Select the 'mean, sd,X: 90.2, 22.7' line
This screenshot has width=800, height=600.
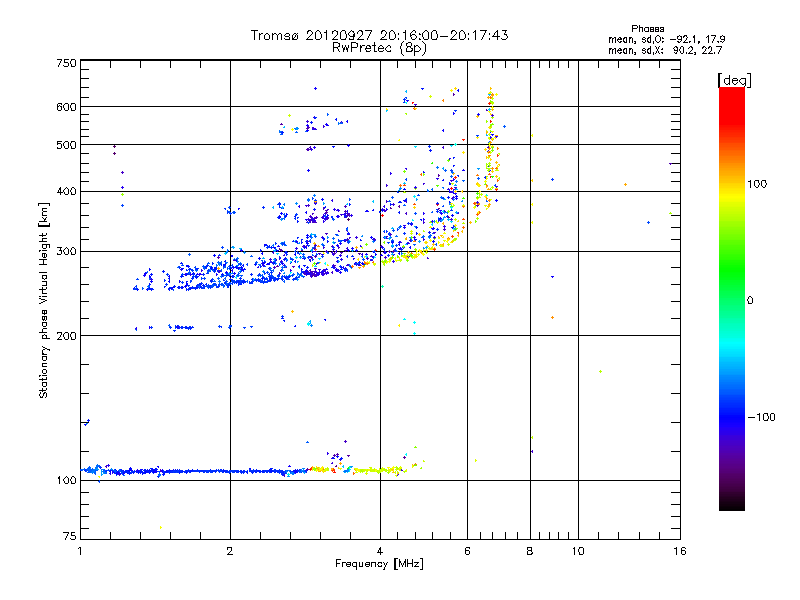tap(665, 50)
